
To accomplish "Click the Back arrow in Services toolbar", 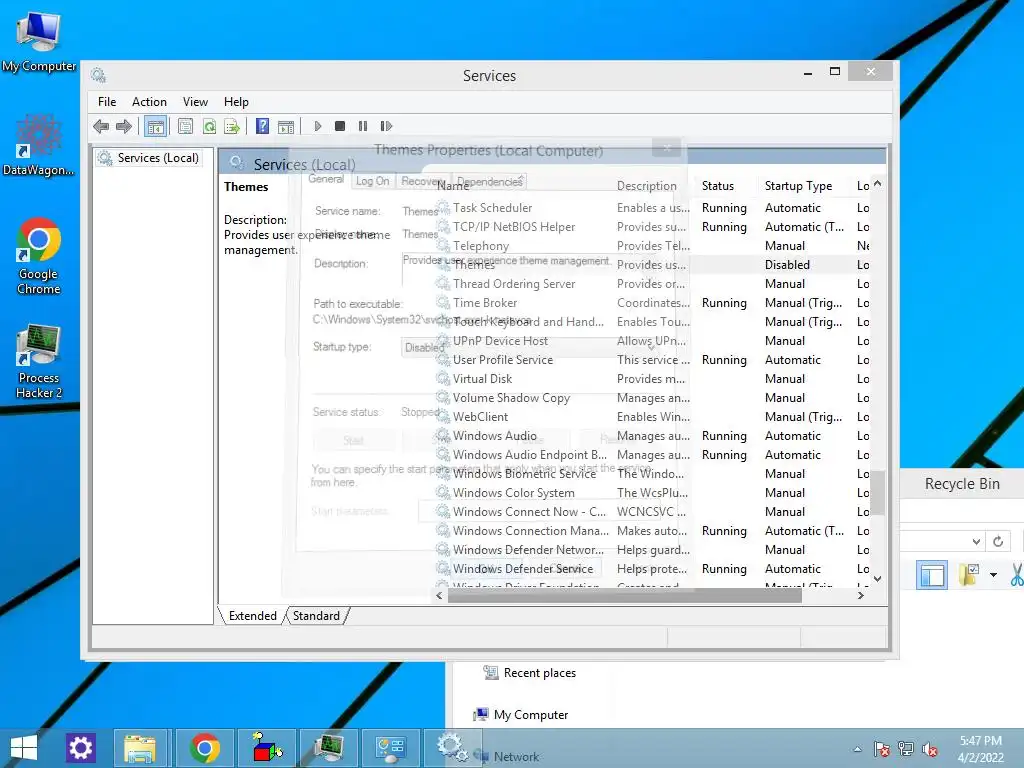I will click(101, 126).
